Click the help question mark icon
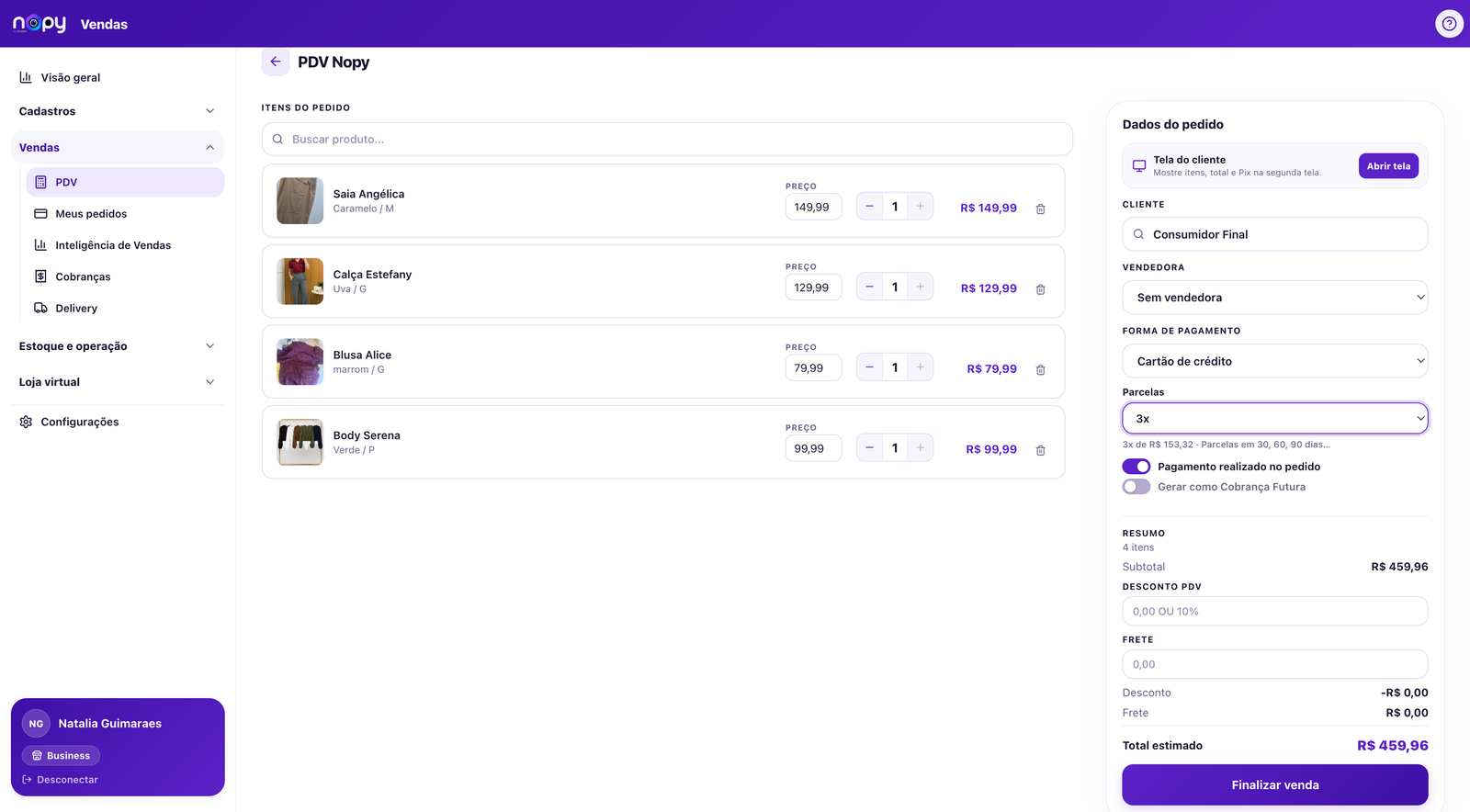Viewport: 1470px width, 812px height. [x=1449, y=24]
